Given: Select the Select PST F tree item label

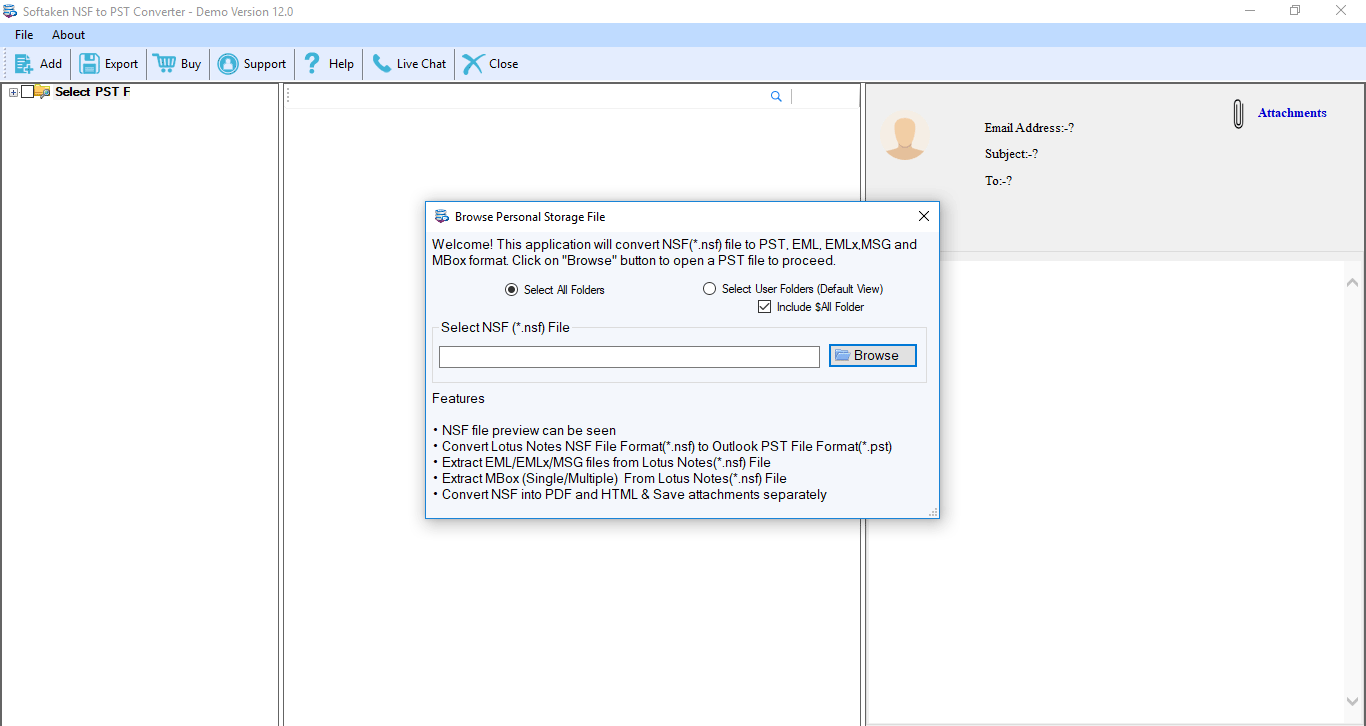Looking at the screenshot, I should pyautogui.click(x=92, y=92).
